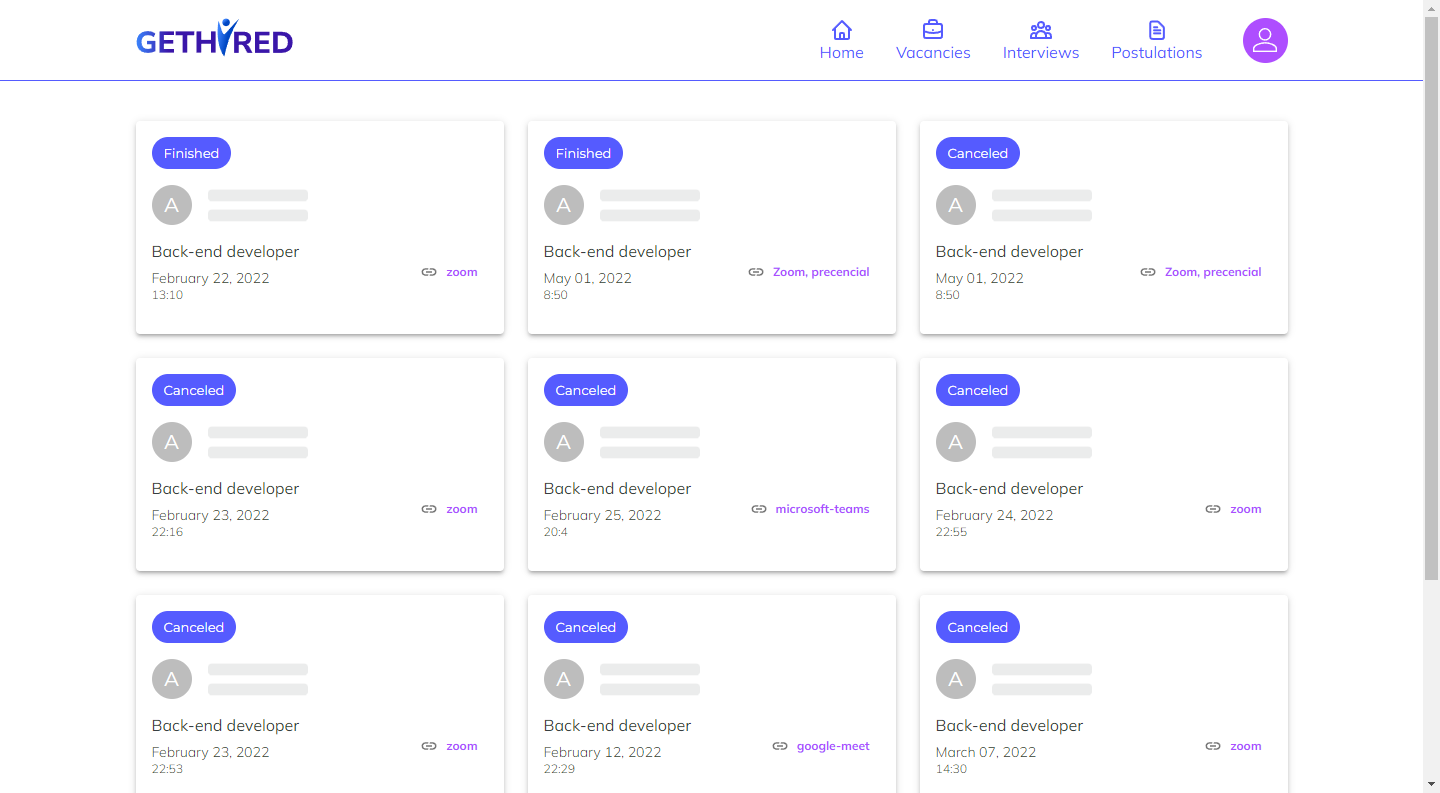Click the Finished status badge on the first card
This screenshot has width=1440, height=793.
click(191, 152)
